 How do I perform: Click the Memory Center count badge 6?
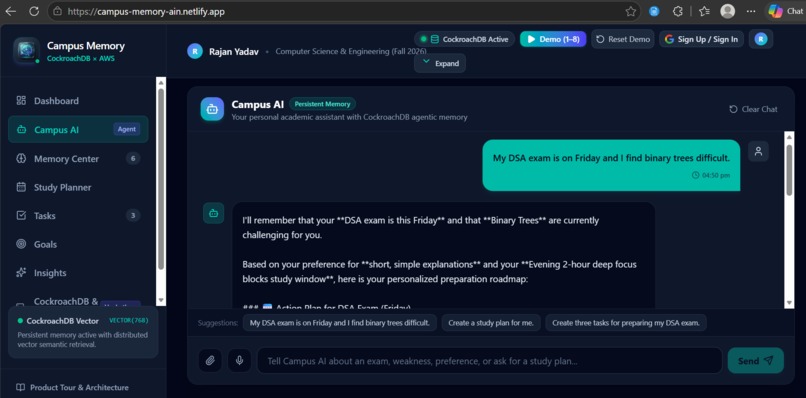tap(133, 158)
